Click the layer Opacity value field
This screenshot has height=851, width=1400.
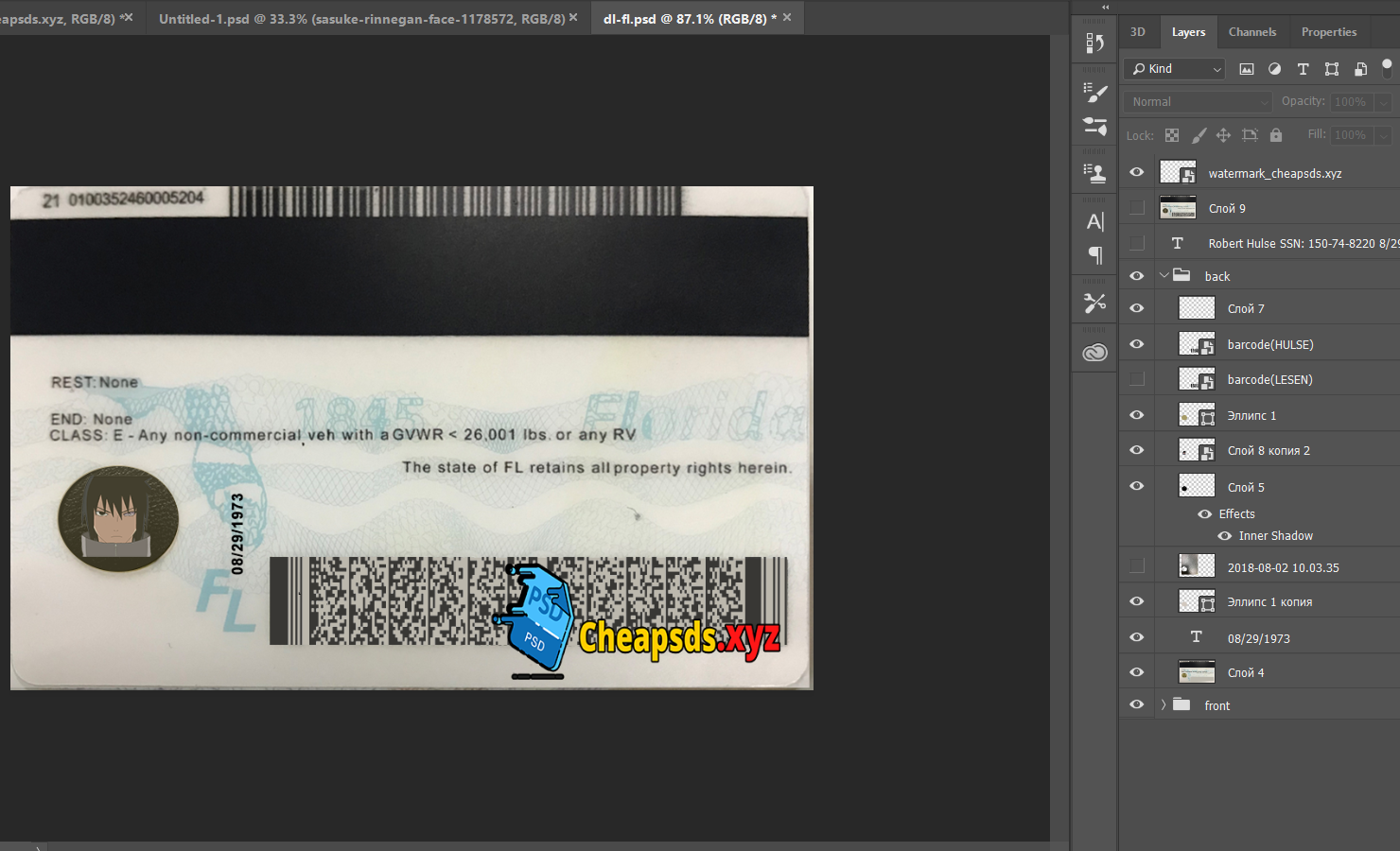click(x=1350, y=102)
